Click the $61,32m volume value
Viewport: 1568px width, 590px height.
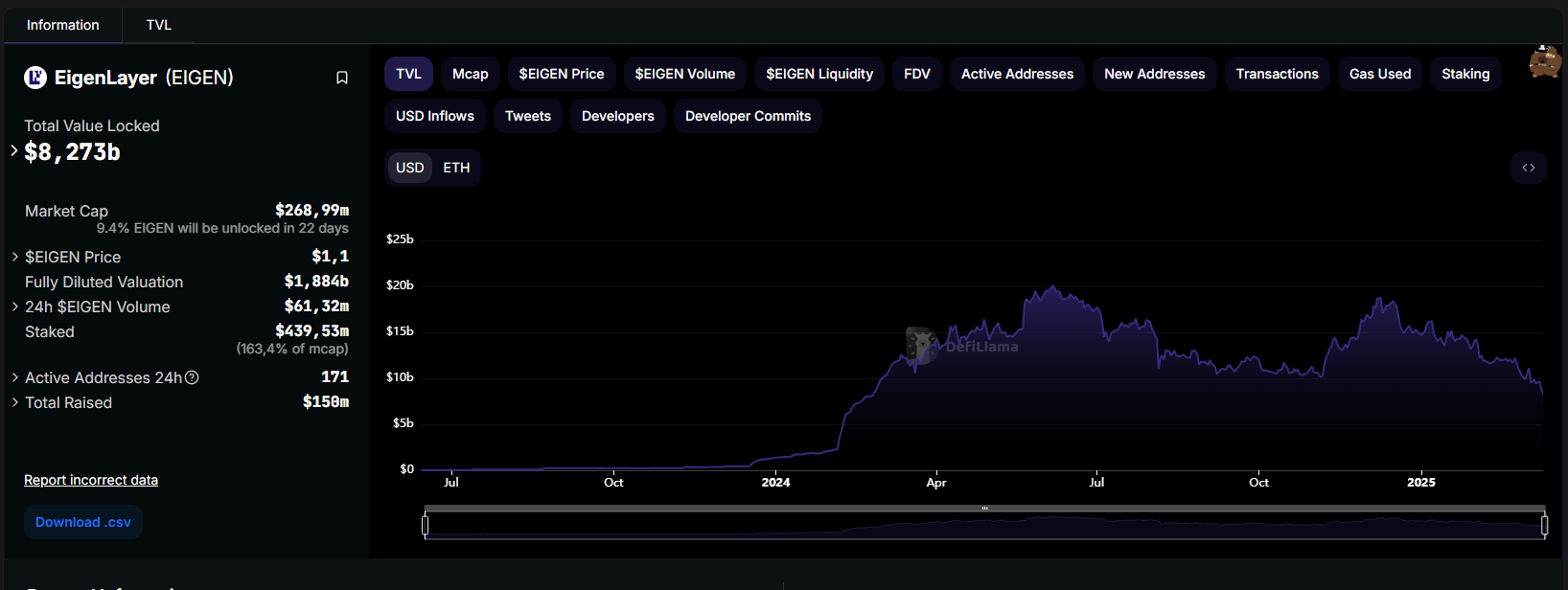point(316,306)
